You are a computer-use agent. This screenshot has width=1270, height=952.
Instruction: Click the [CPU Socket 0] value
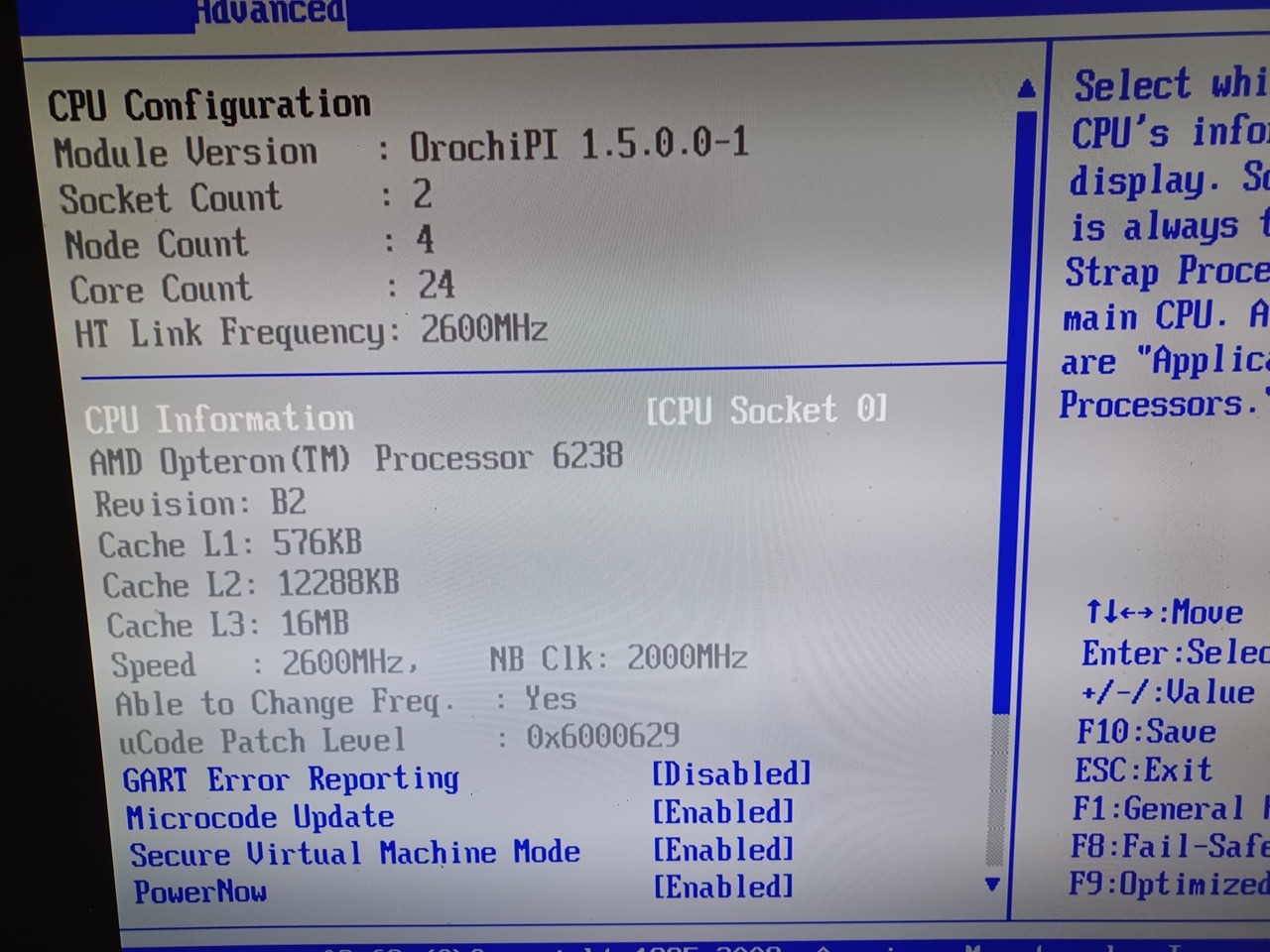tap(766, 410)
